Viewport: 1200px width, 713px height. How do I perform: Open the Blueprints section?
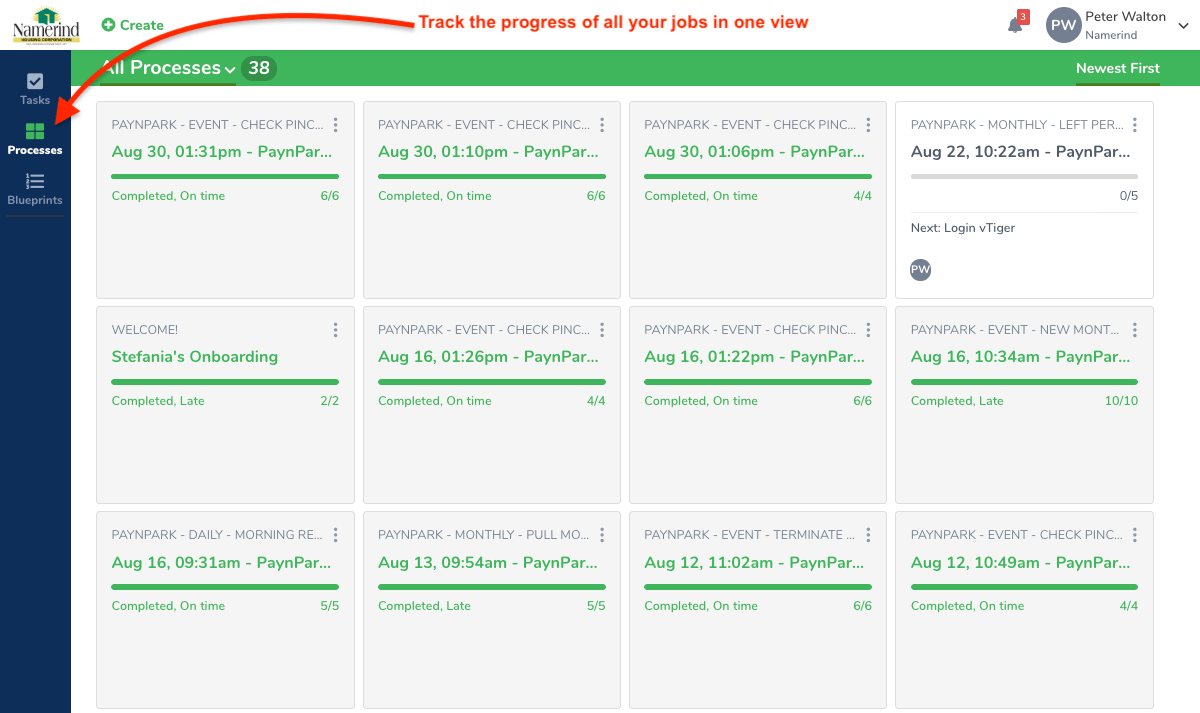coord(35,190)
